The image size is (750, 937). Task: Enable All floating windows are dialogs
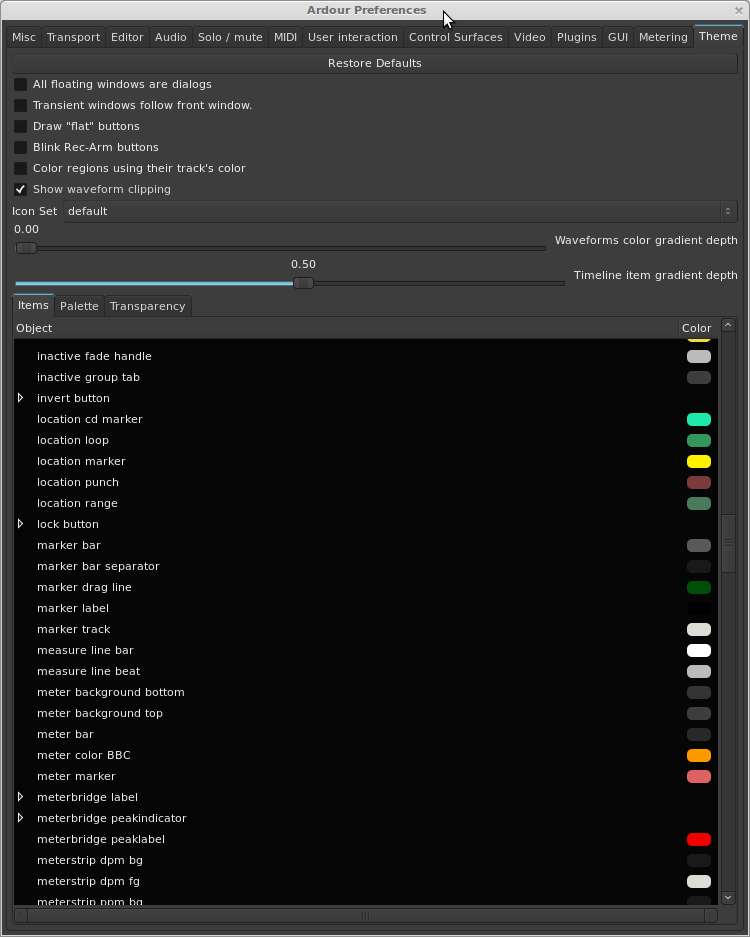point(20,84)
